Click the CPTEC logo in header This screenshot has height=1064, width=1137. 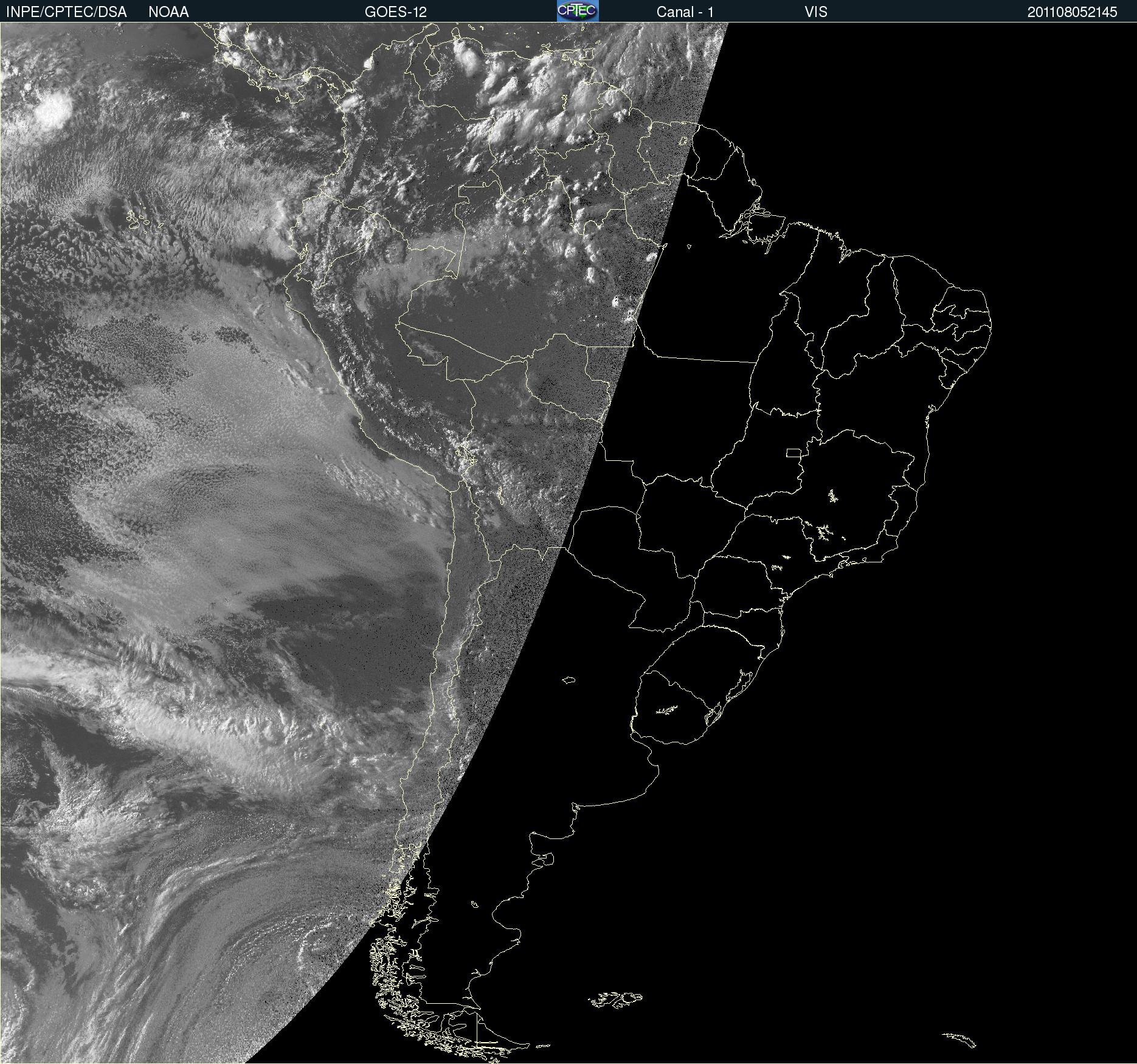pyautogui.click(x=578, y=11)
